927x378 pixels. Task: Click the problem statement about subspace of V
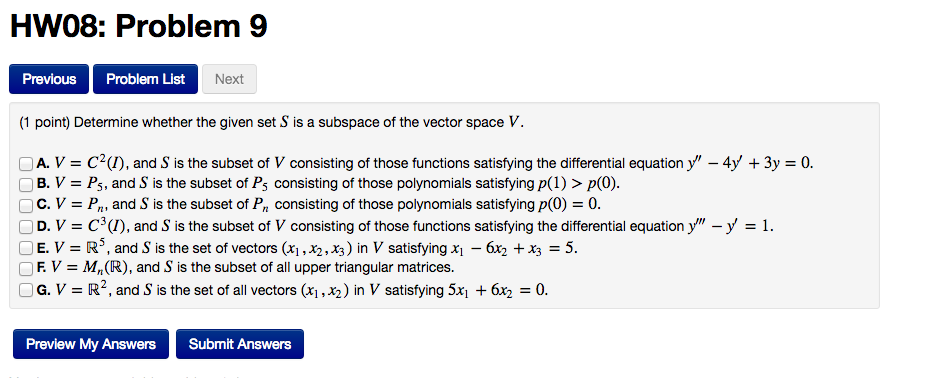(272, 123)
